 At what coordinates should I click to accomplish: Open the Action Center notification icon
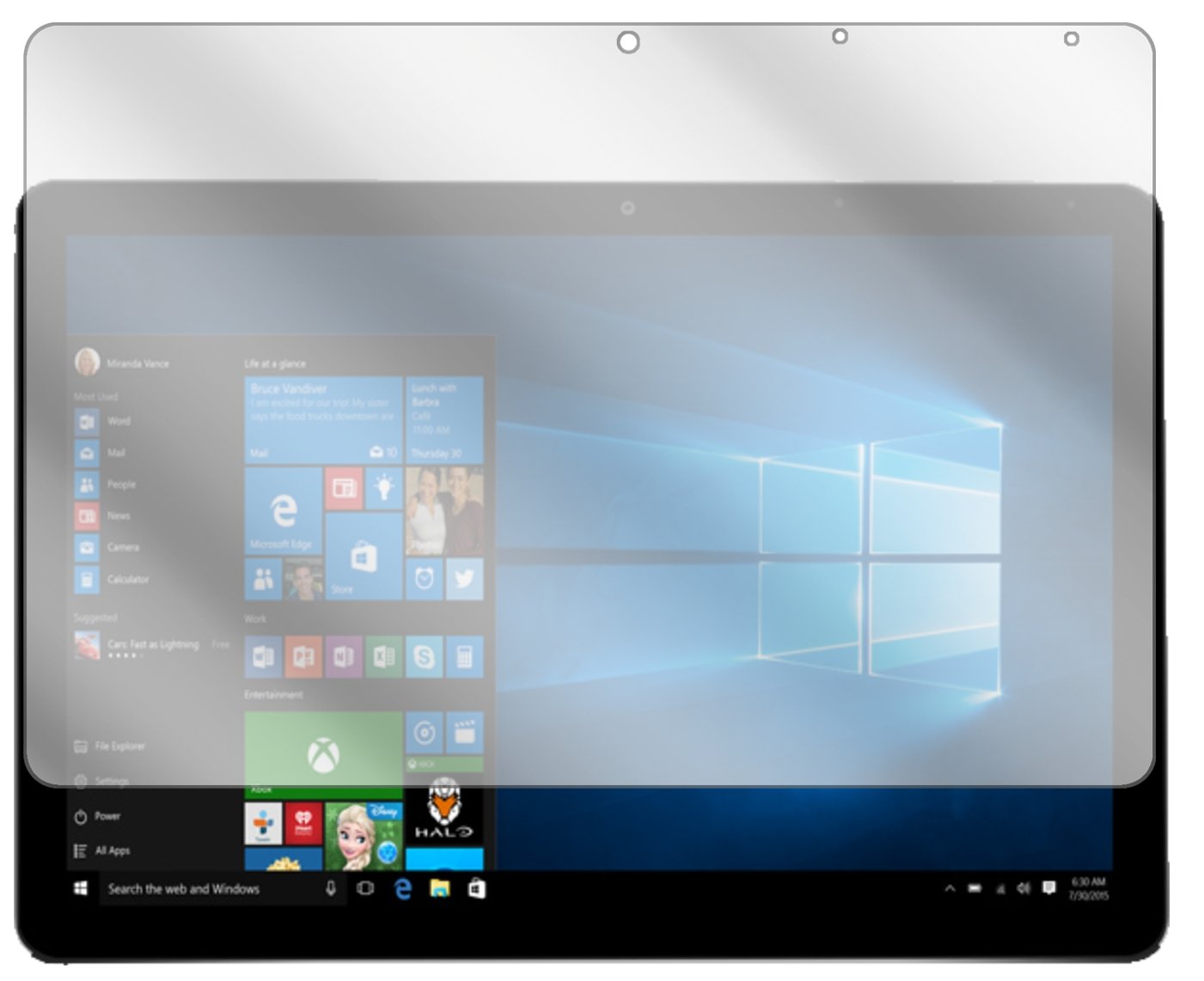click(1049, 888)
